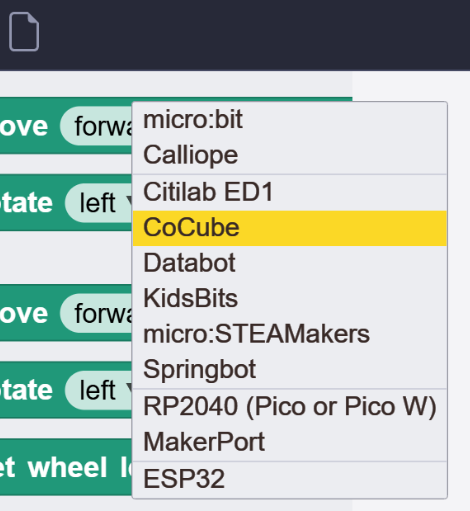Click the file document icon in top bar
Screen dimensions: 470x511
click(x=24, y=32)
